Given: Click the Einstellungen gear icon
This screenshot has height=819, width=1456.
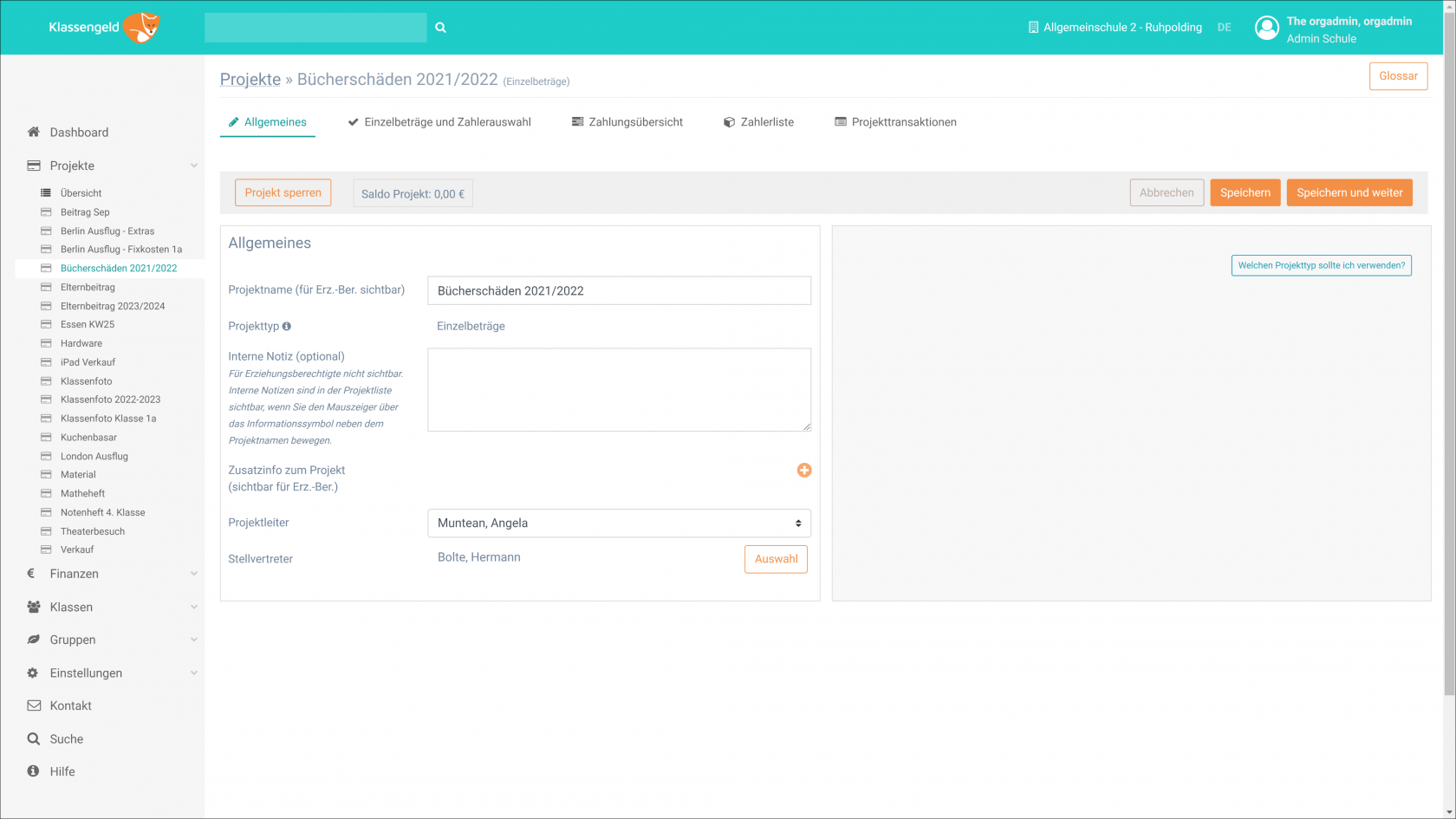Looking at the screenshot, I should [33, 673].
